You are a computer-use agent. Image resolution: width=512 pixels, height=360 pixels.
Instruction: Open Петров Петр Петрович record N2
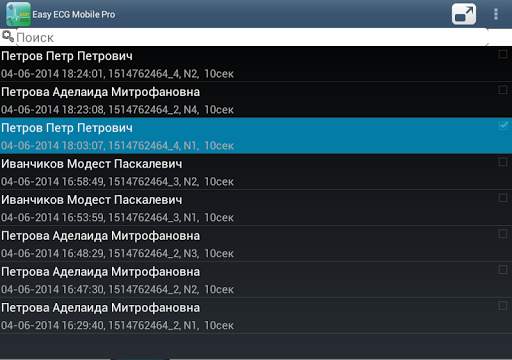click(x=256, y=64)
